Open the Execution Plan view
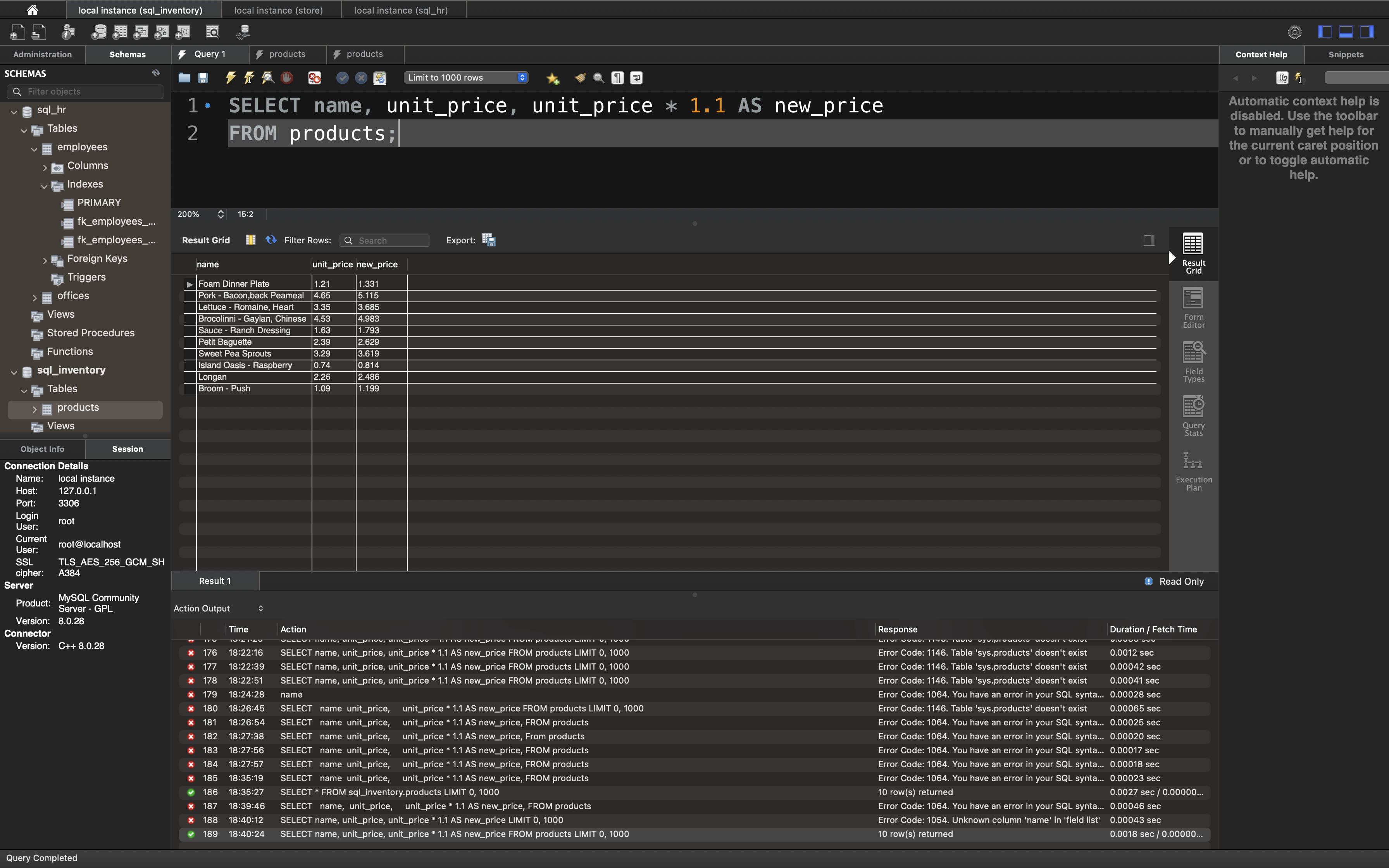1389x868 pixels. click(x=1193, y=471)
